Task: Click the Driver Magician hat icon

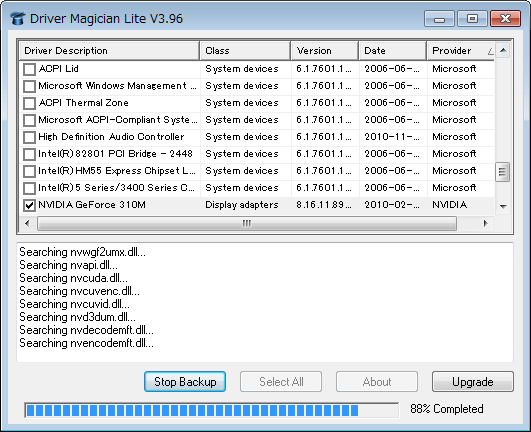Action: coord(18,19)
